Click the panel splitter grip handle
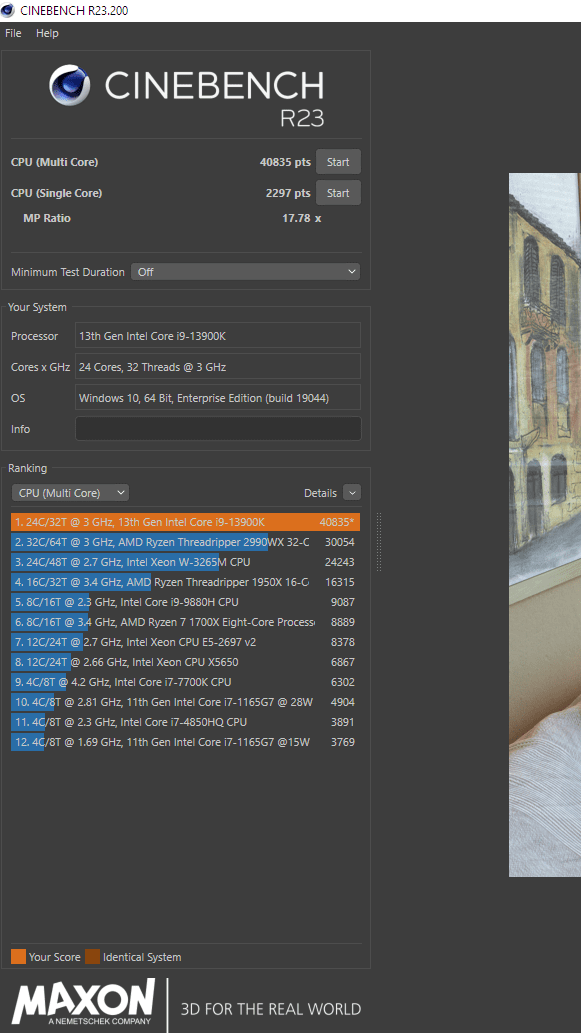Screen dimensions: 581x1033 379,542
